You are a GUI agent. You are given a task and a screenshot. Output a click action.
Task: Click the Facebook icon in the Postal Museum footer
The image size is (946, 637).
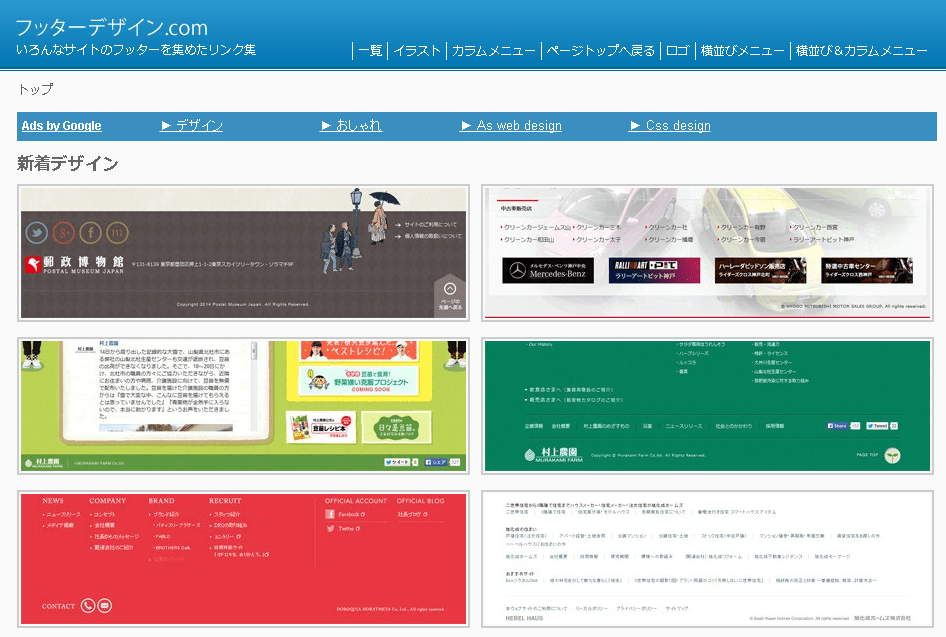[91, 232]
